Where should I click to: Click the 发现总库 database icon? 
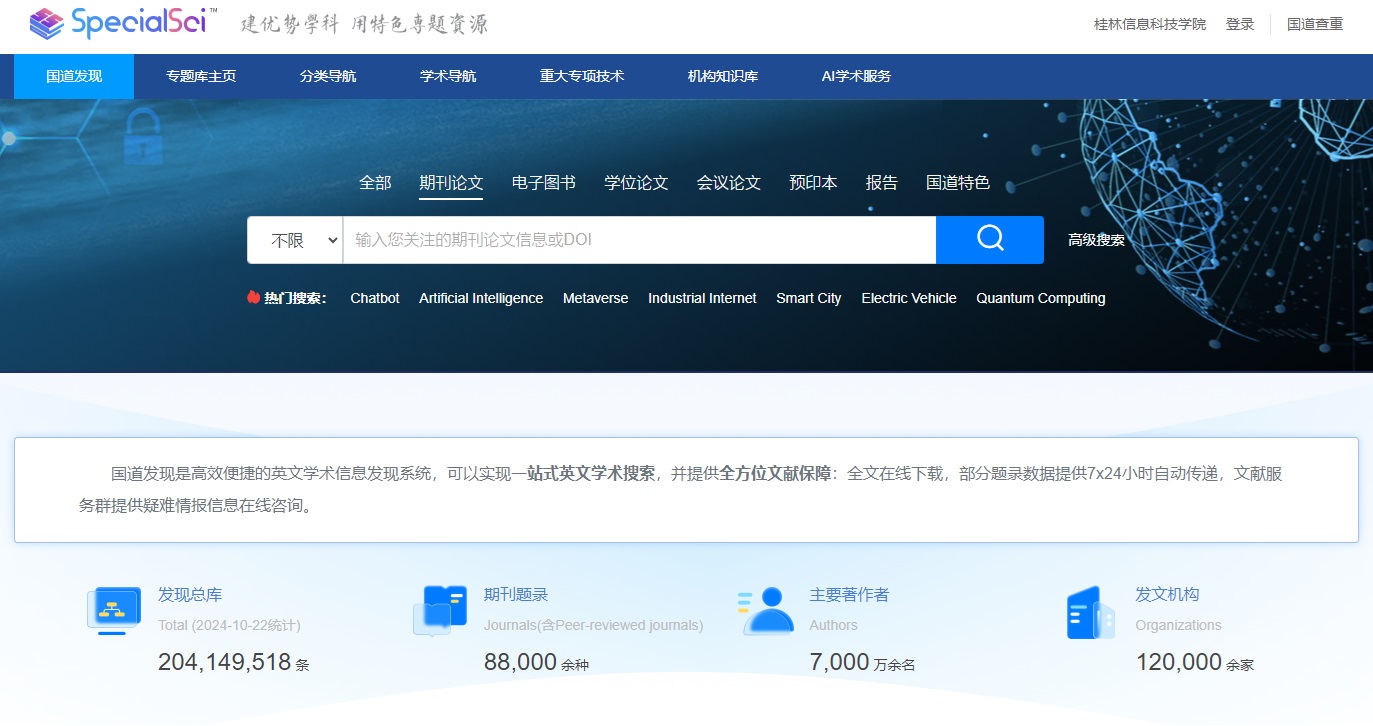112,610
